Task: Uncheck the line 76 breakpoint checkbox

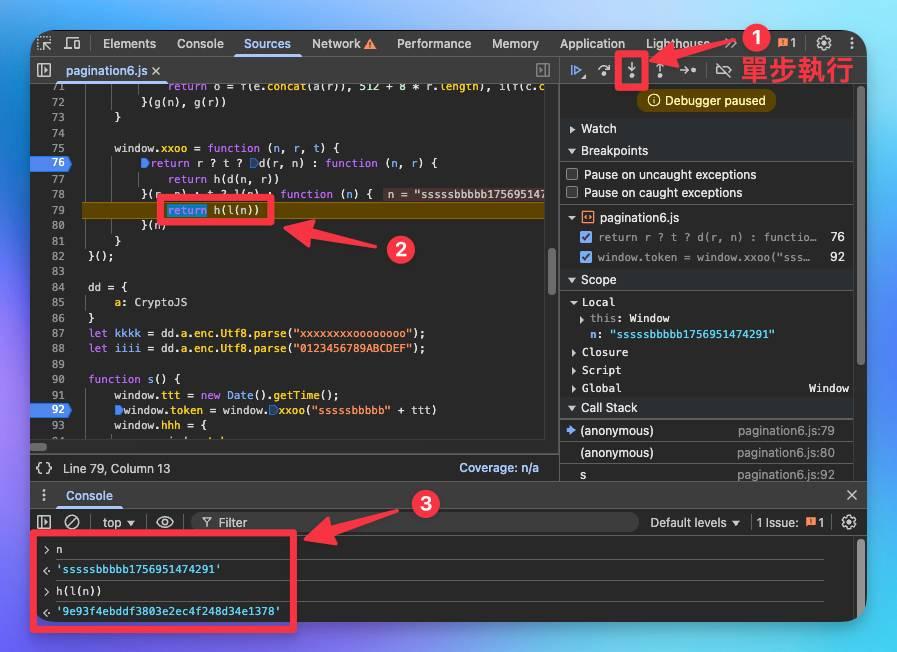Action: pyautogui.click(x=586, y=237)
